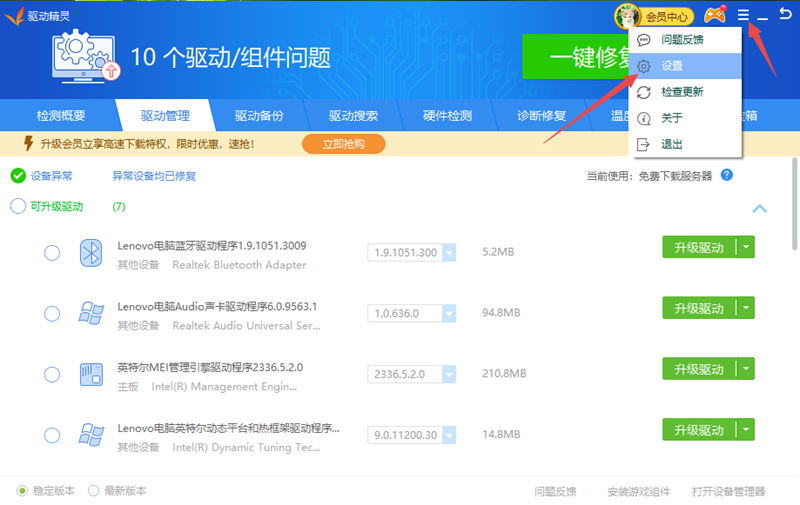
Task: Click the Intel MEI motherboard chip icon
Action: (x=91, y=374)
